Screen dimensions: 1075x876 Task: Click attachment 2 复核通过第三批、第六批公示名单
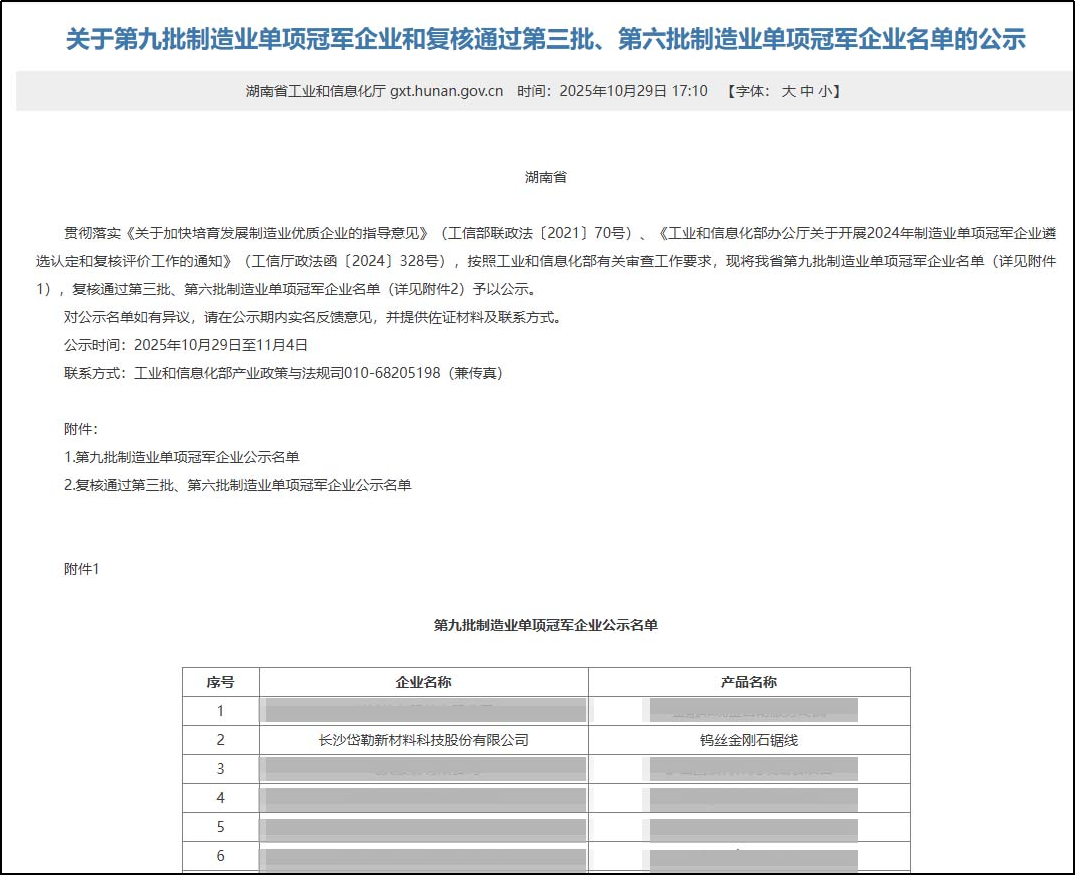[237, 485]
